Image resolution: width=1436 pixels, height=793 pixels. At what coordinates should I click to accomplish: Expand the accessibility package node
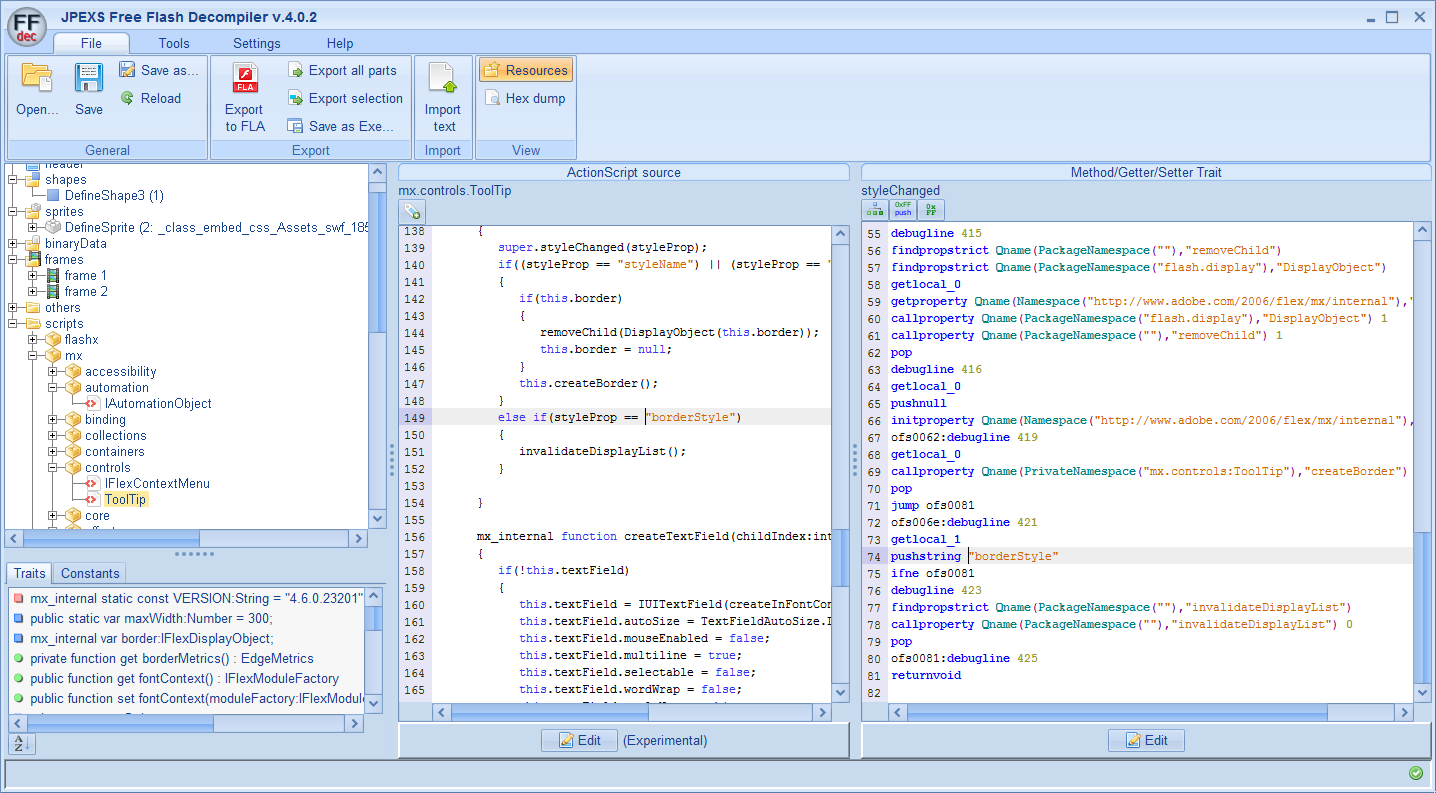pos(54,372)
